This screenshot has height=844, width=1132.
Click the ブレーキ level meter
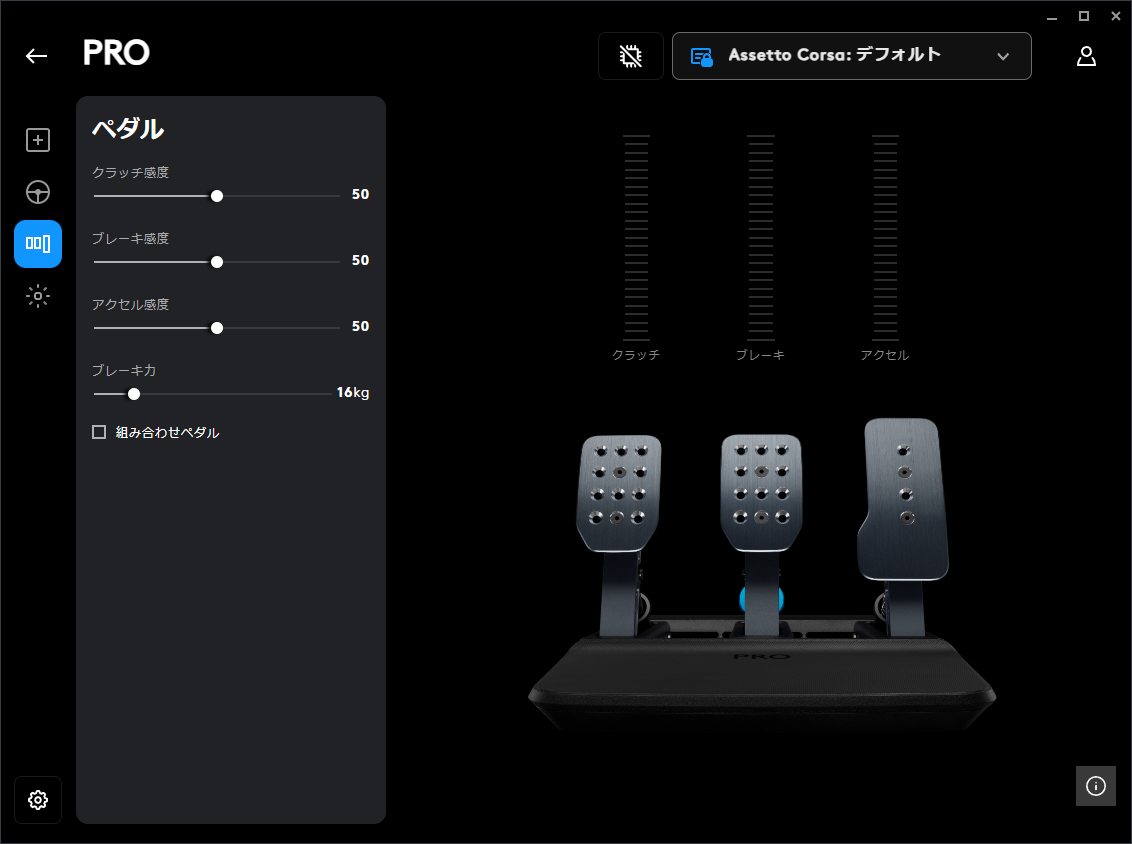(x=760, y=238)
